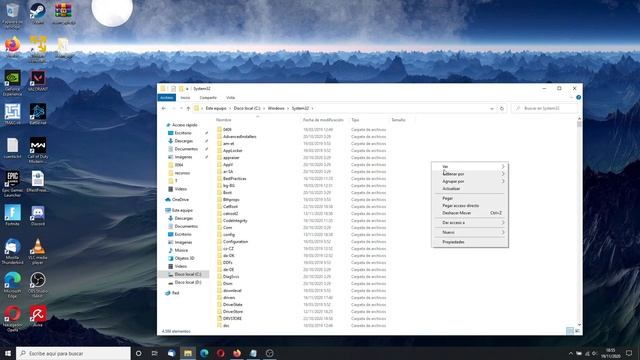Open the Vista ribbon tab

pyautogui.click(x=231, y=98)
